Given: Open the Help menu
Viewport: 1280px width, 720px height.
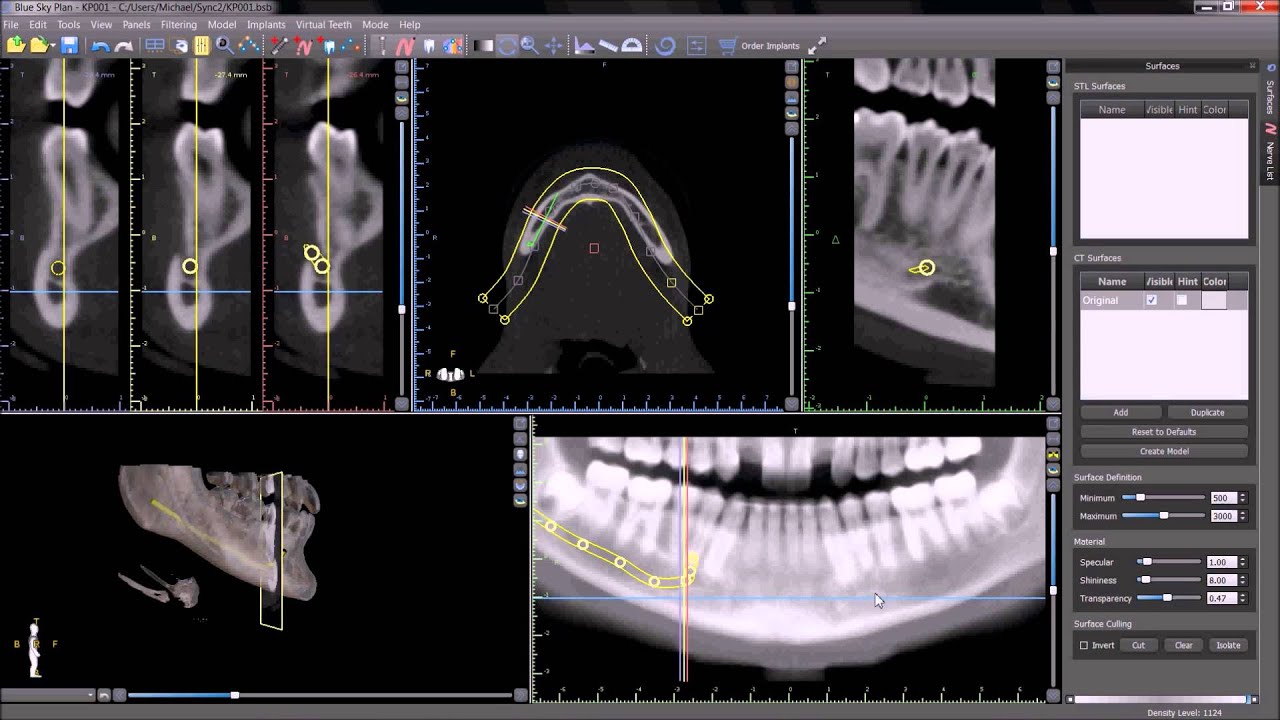Looking at the screenshot, I should point(410,24).
